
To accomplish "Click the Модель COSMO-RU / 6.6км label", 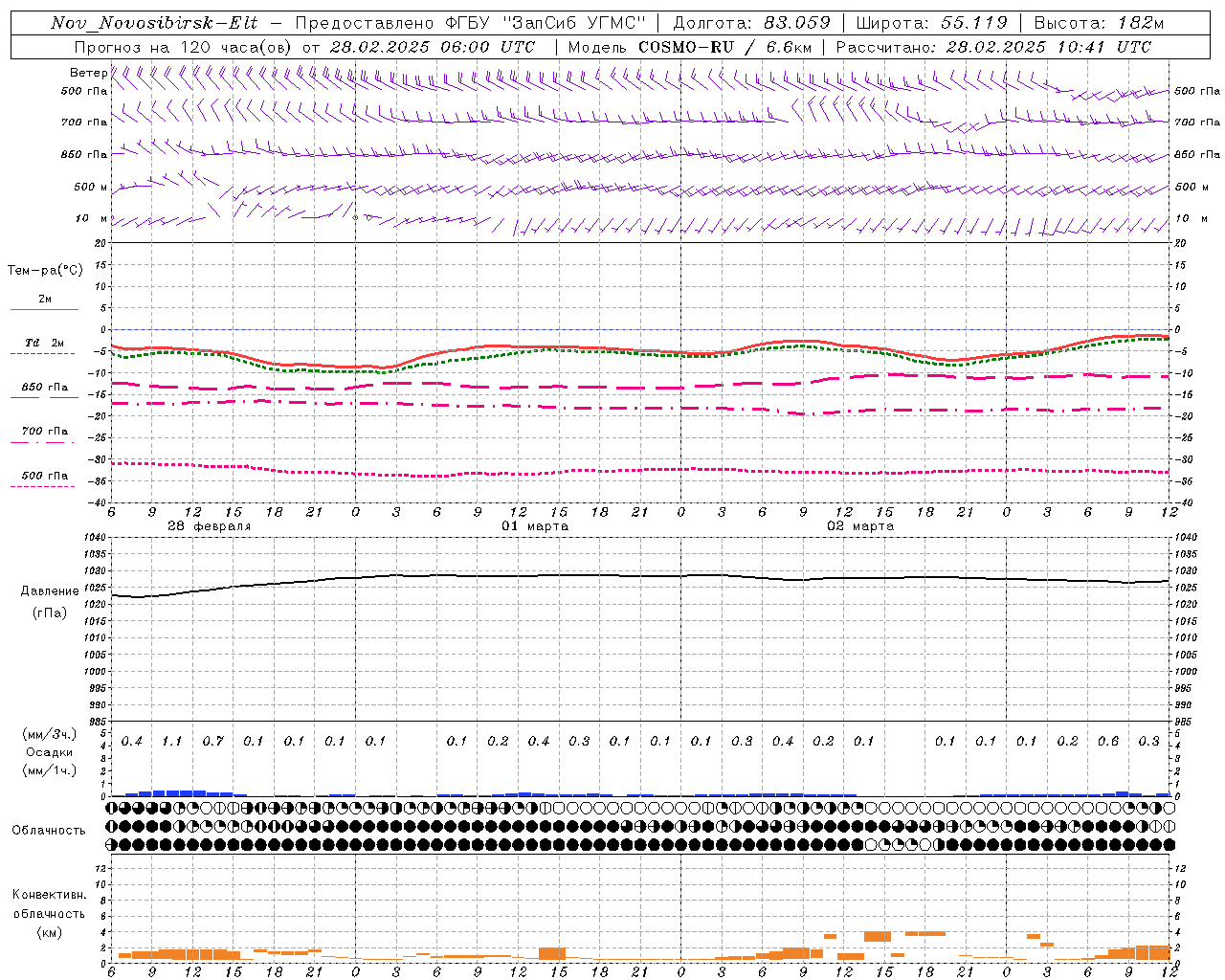I will [x=690, y=47].
